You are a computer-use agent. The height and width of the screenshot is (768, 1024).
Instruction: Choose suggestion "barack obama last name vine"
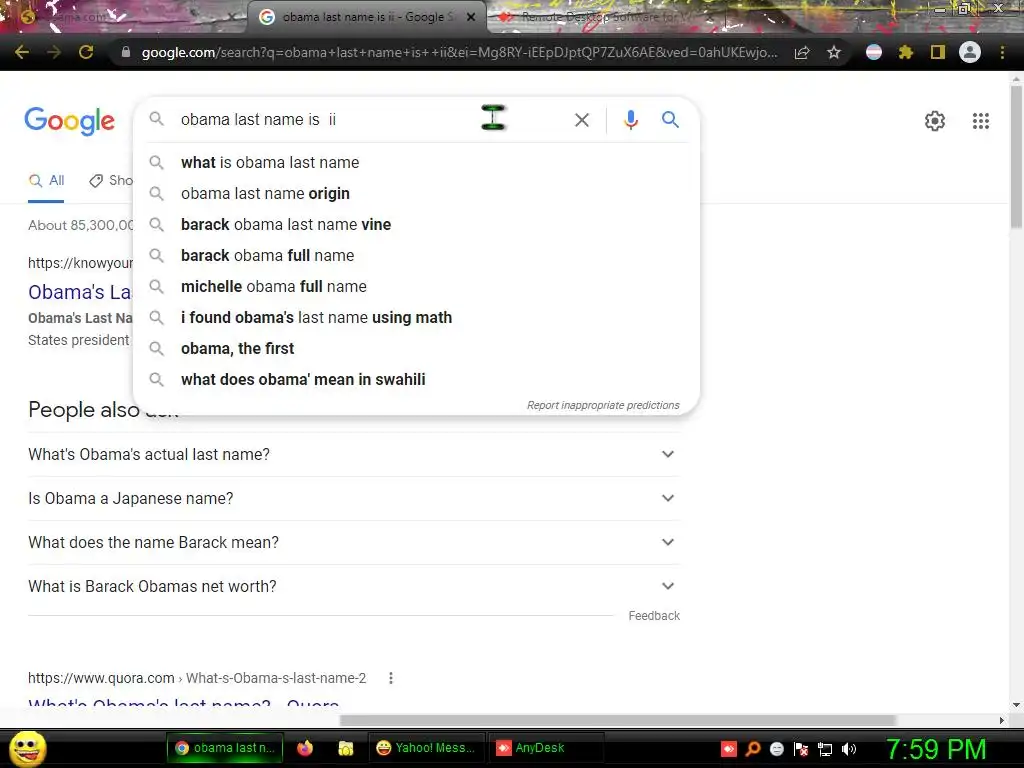[x=416, y=225]
